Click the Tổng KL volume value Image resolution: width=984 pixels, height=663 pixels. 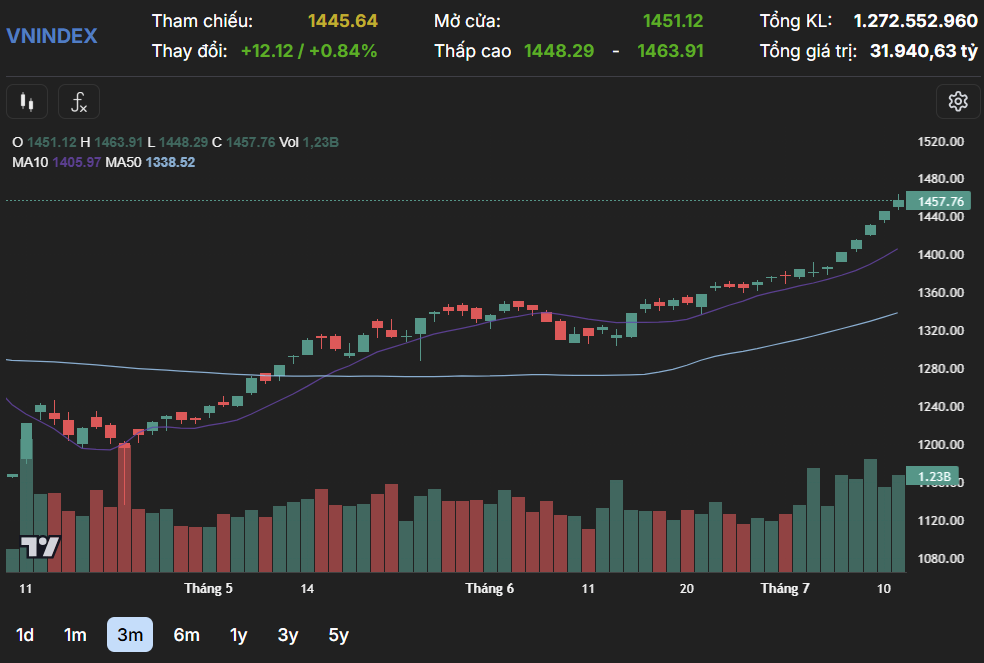915,21
